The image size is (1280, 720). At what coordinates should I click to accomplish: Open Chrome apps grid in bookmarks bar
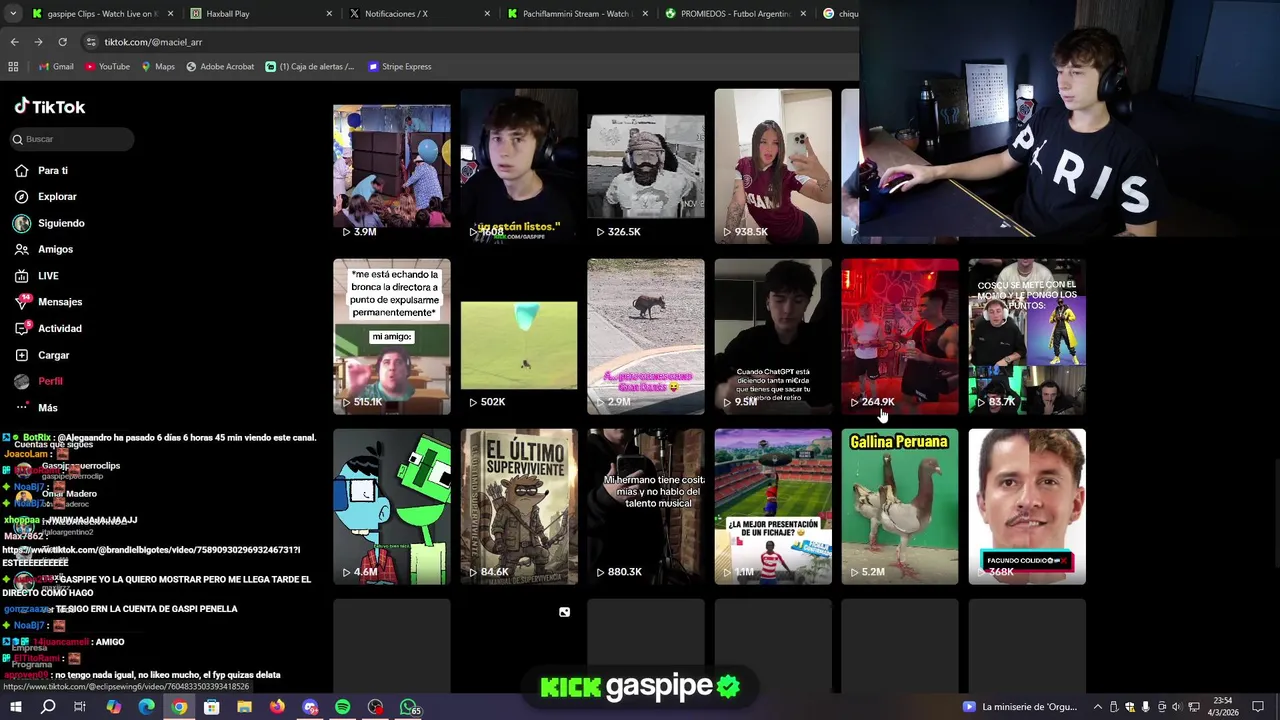point(13,67)
